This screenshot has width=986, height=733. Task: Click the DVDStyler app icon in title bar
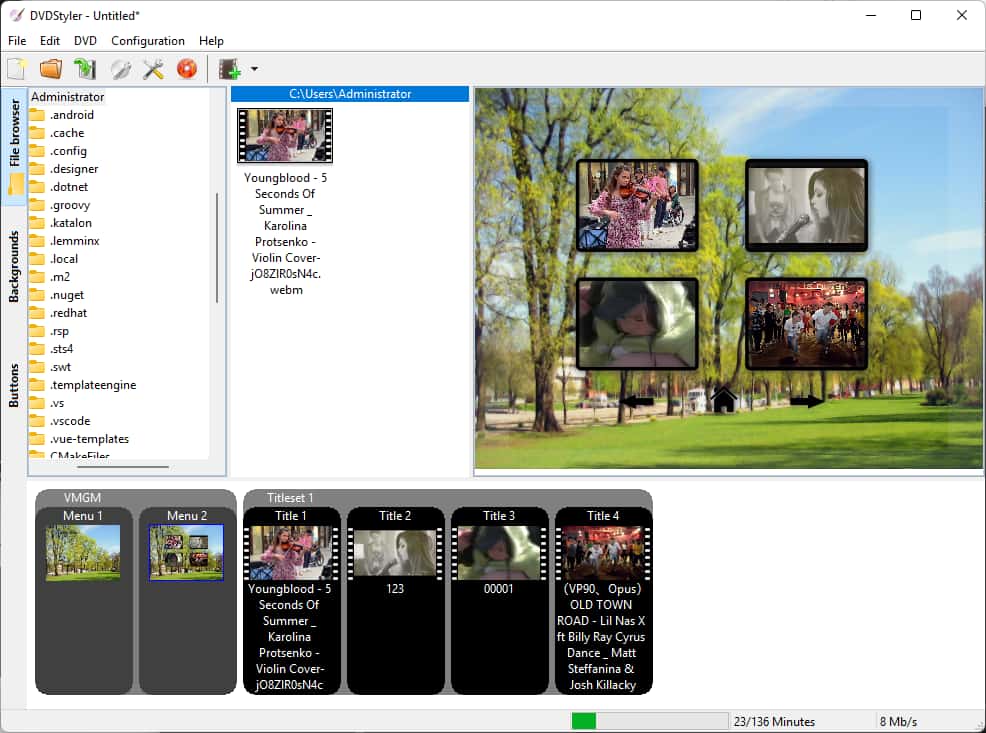pyautogui.click(x=16, y=15)
